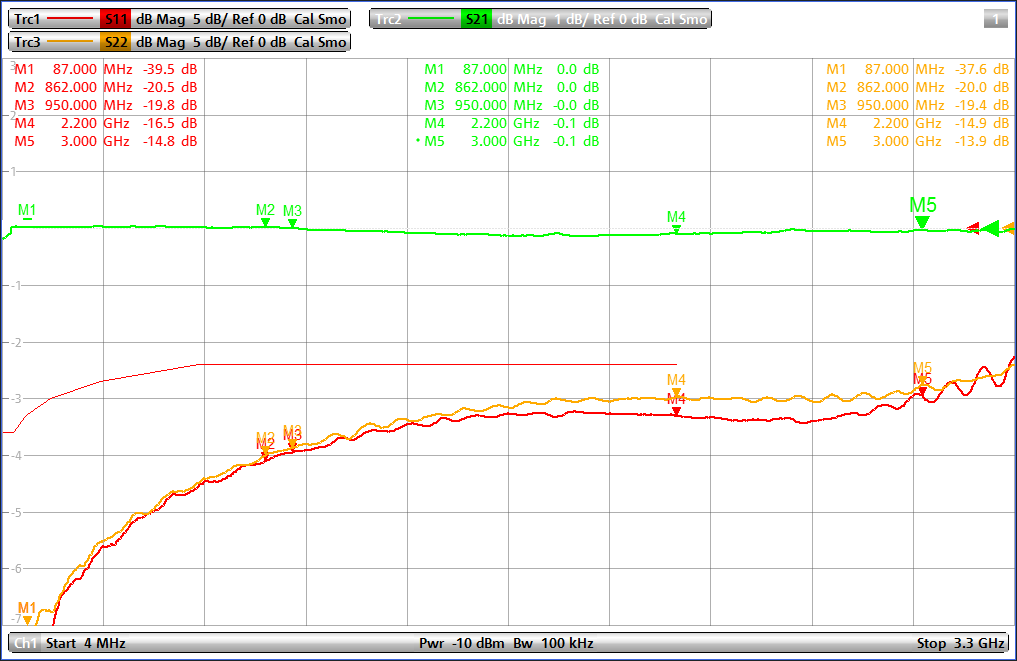Click the diagram number 1 box
Screen dimensions: 1017x661
[994, 19]
